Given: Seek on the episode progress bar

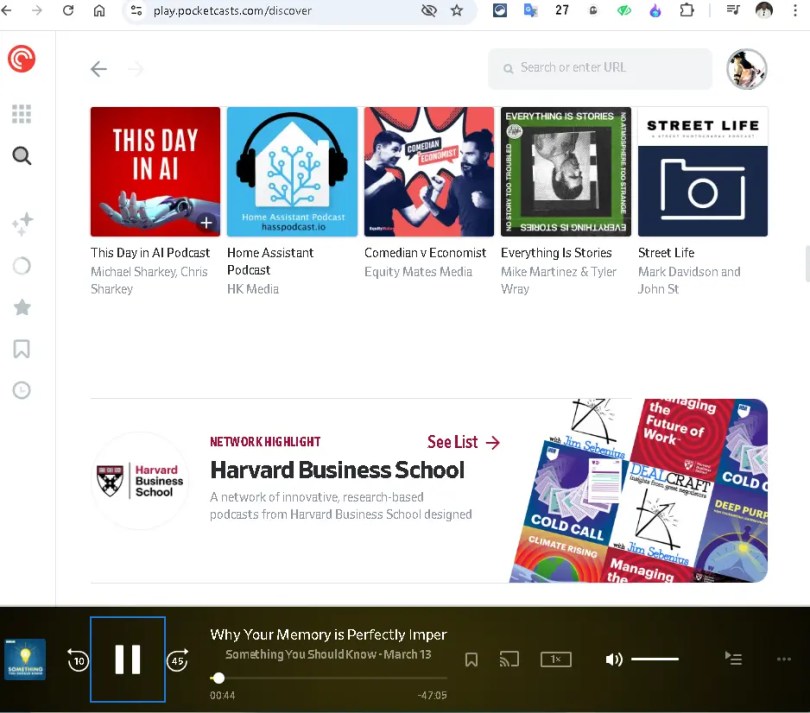Looking at the screenshot, I should [x=329, y=678].
